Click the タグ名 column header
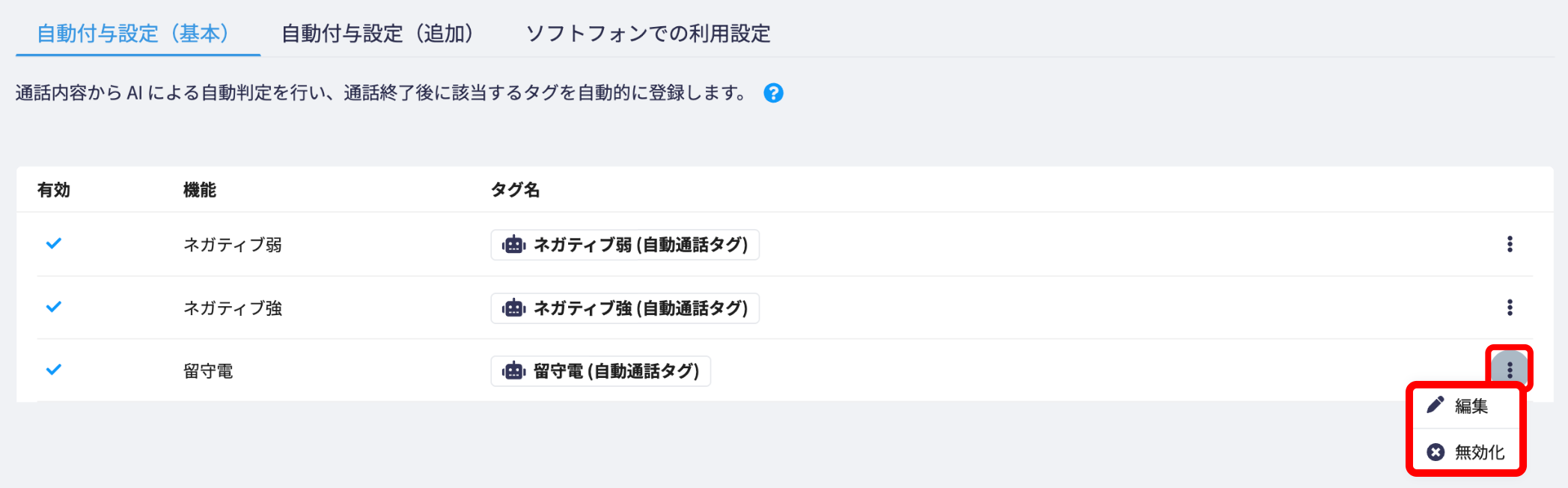The width and height of the screenshot is (1568, 488). [515, 190]
